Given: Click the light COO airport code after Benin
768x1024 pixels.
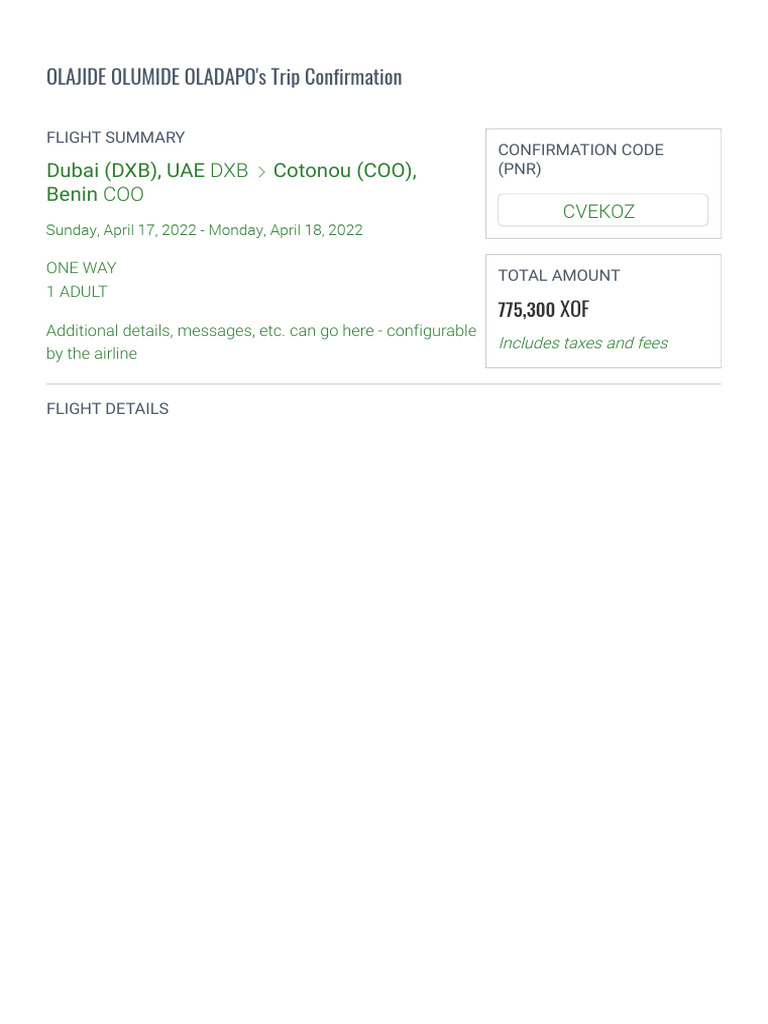Looking at the screenshot, I should click(123, 194).
